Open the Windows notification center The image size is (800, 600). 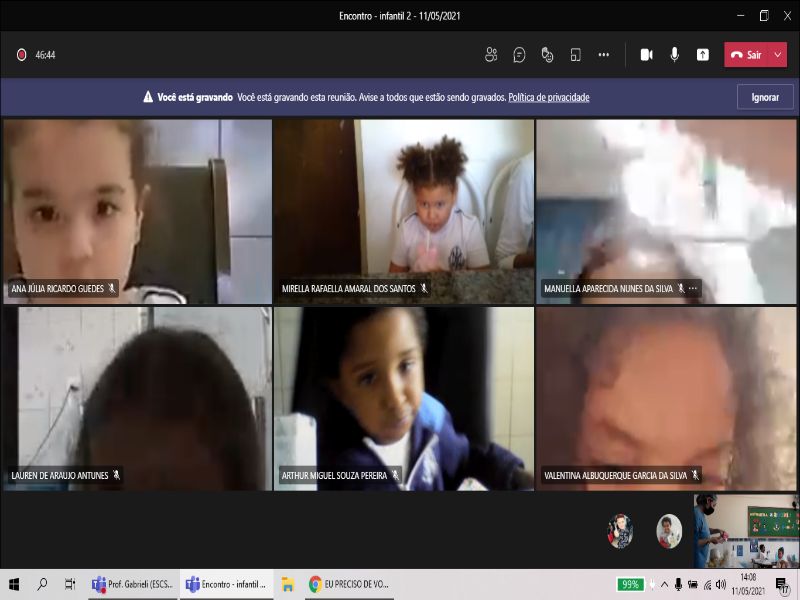tap(781, 585)
